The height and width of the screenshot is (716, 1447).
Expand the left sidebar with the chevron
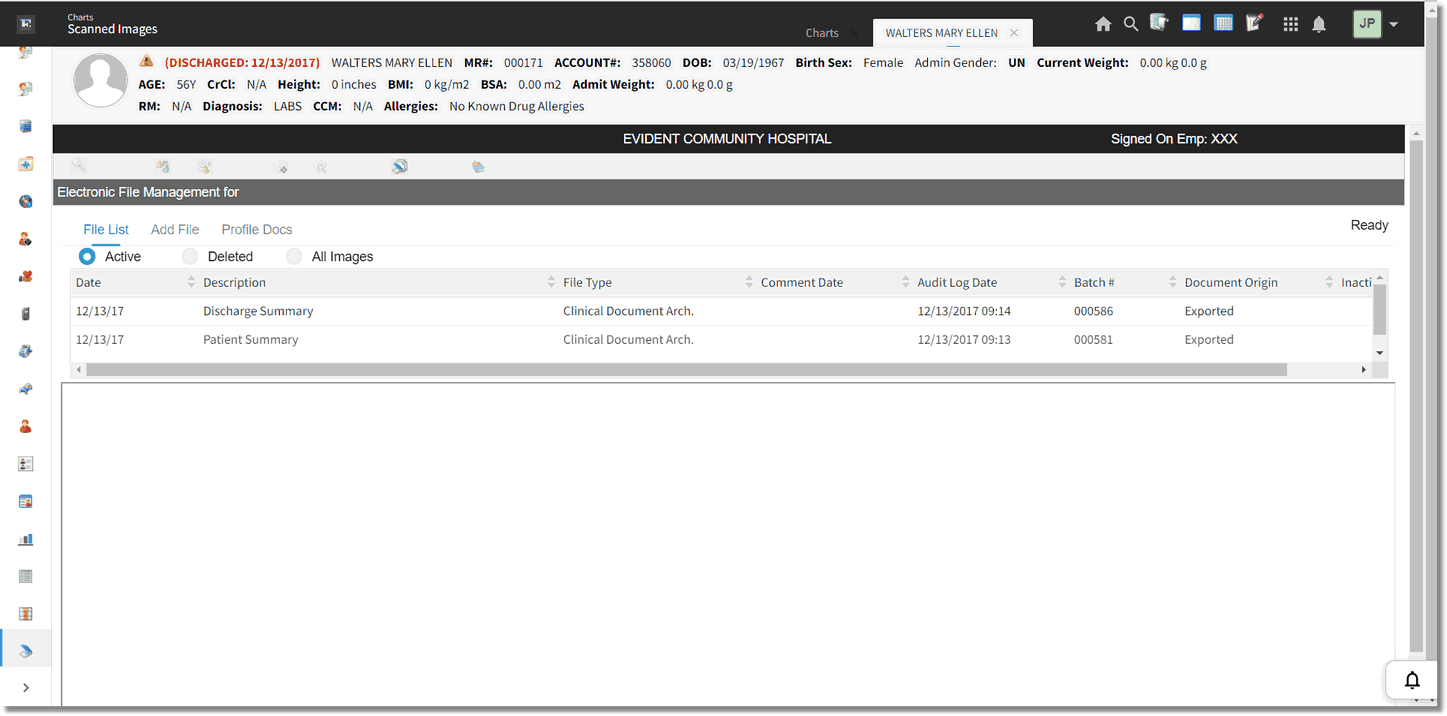(x=26, y=687)
